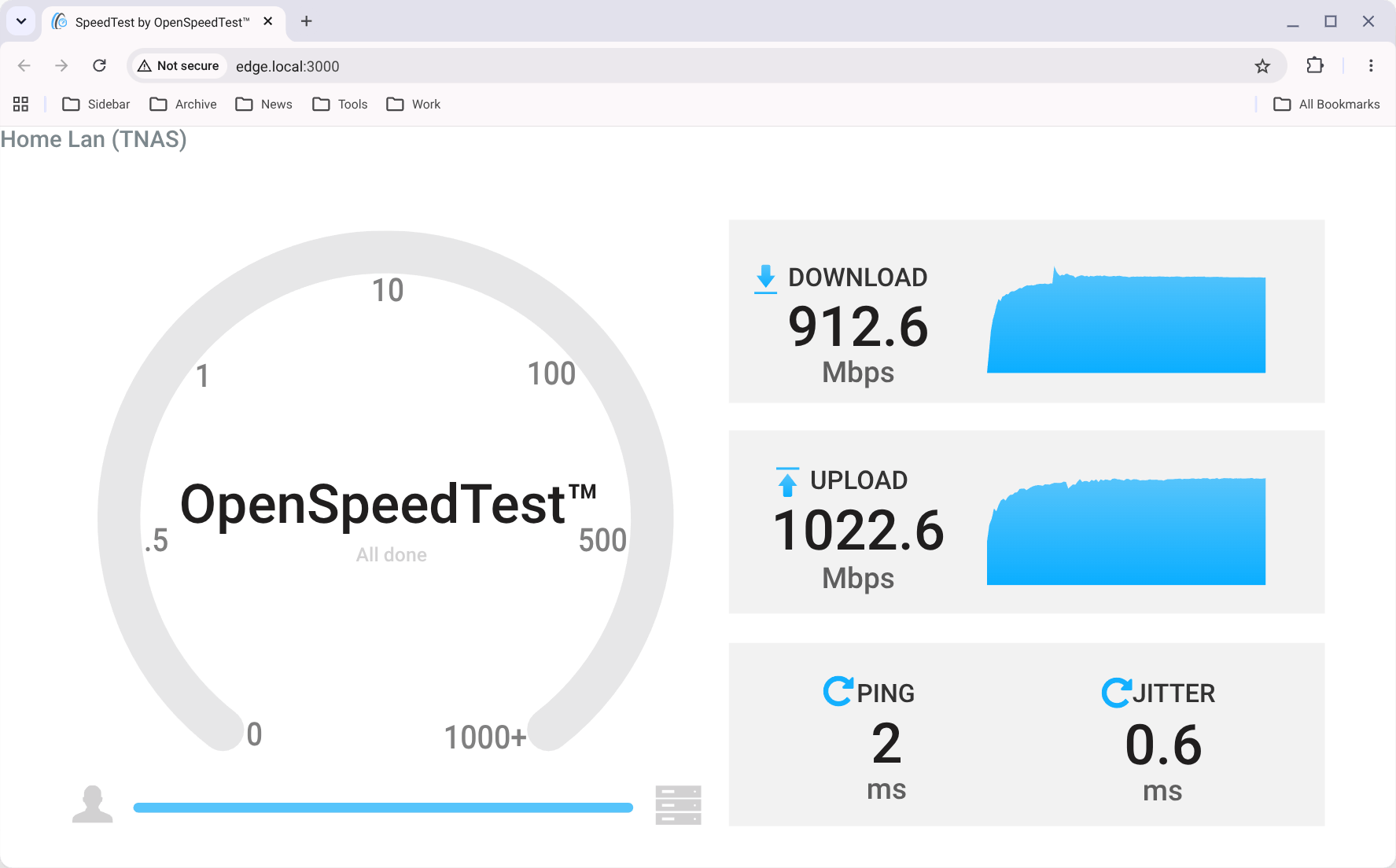Viewport: 1396px width, 868px height.
Task: Click the download arrow icon
Action: 765,279
